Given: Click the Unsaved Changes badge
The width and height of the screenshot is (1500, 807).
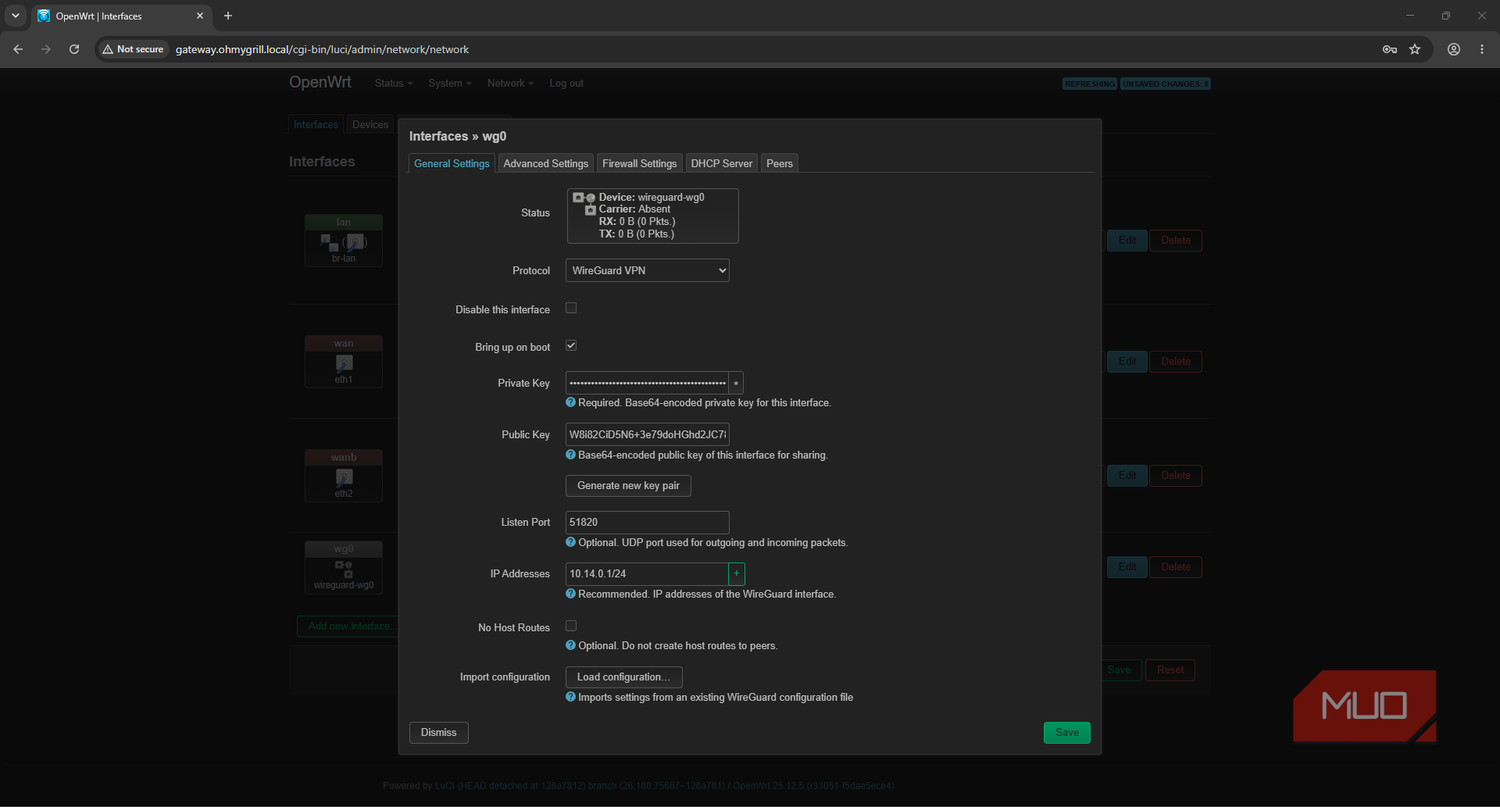Looking at the screenshot, I should [1166, 84].
